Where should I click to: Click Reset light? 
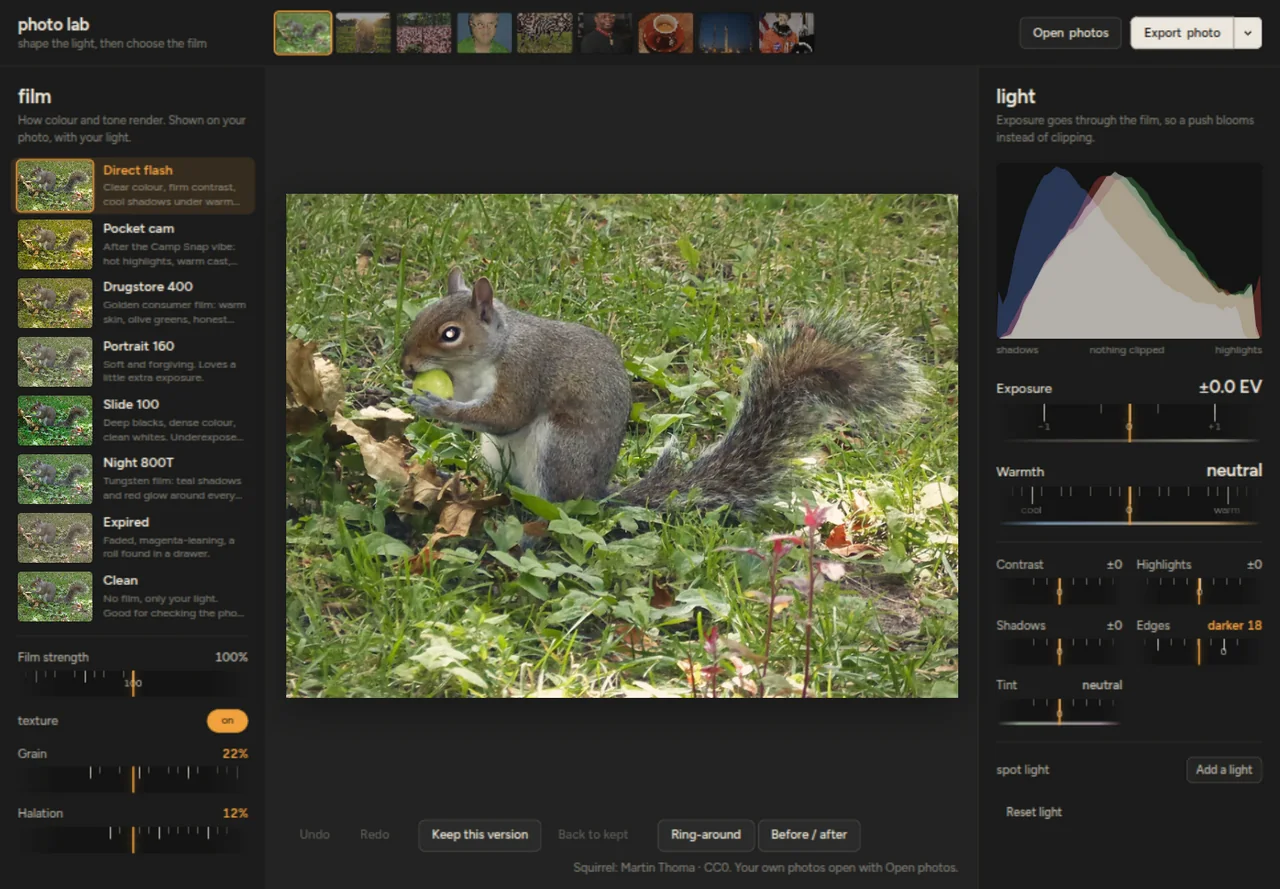point(1034,812)
